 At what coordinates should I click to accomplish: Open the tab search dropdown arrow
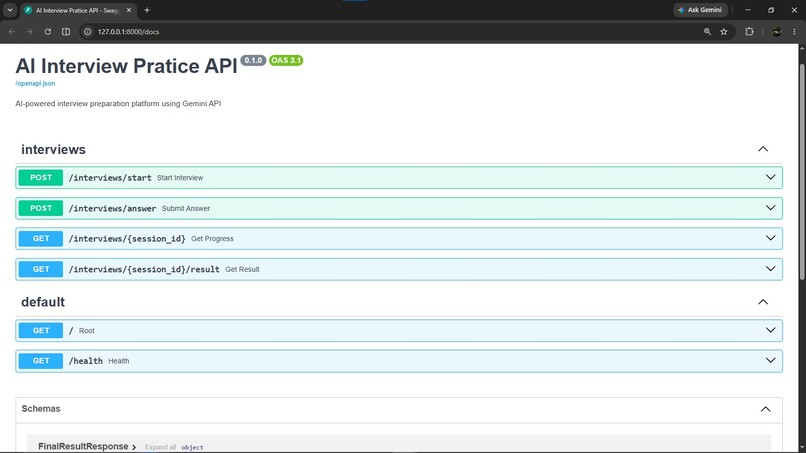click(10, 10)
